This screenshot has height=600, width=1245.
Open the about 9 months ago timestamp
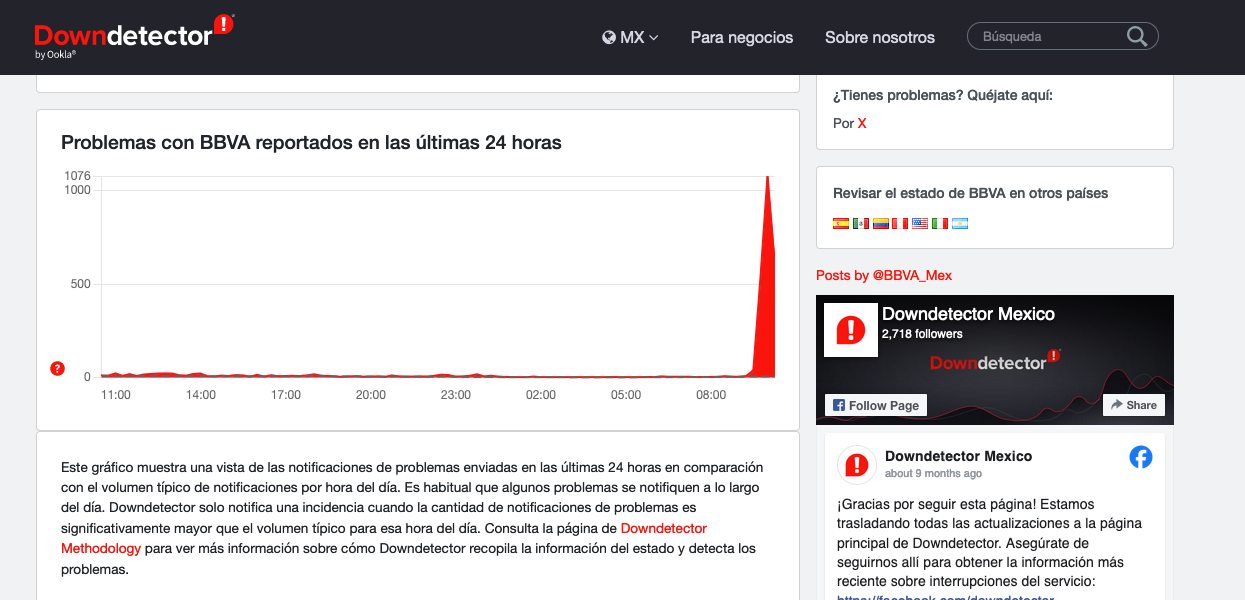pyautogui.click(x=933, y=473)
